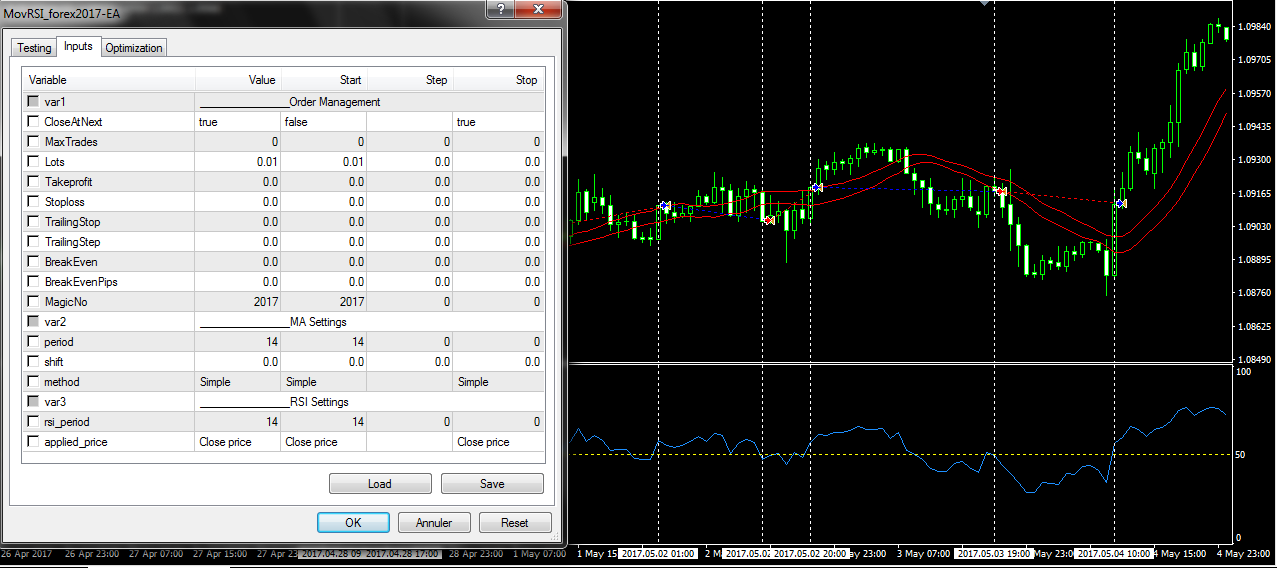Screen dimensions: 1280x568
Task: Click the 2017.05.02 20:00 time label
Action: [x=810, y=553]
